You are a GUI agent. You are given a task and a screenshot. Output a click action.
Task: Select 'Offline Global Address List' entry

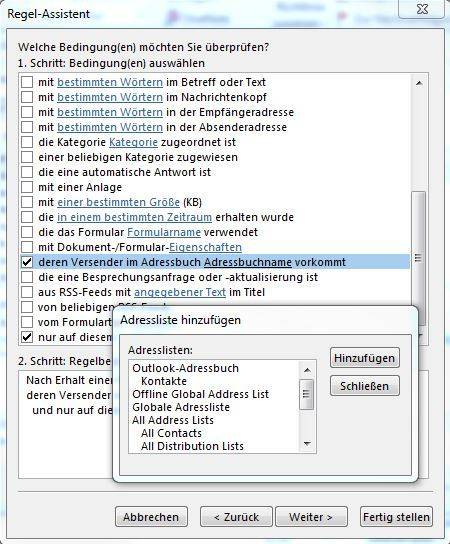(x=201, y=394)
